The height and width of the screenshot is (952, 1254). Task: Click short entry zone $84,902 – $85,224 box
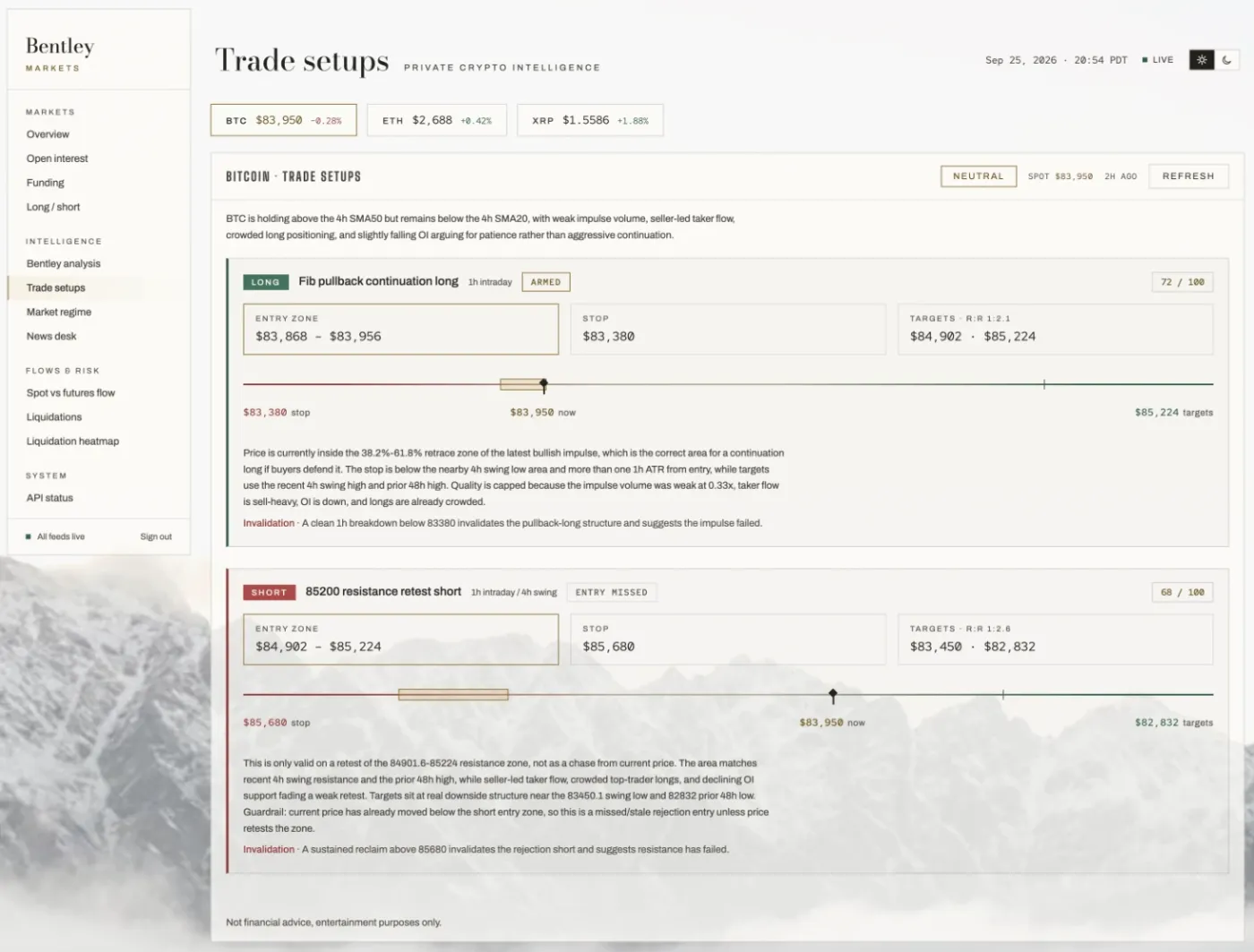401,639
